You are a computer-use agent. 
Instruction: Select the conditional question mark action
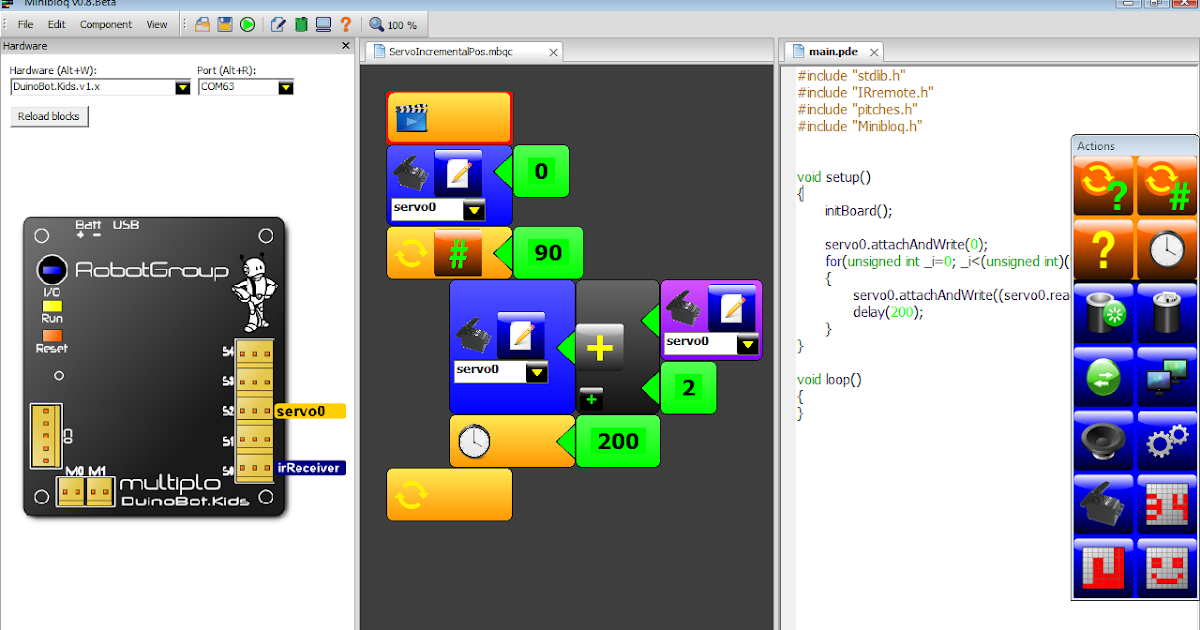coord(1101,250)
